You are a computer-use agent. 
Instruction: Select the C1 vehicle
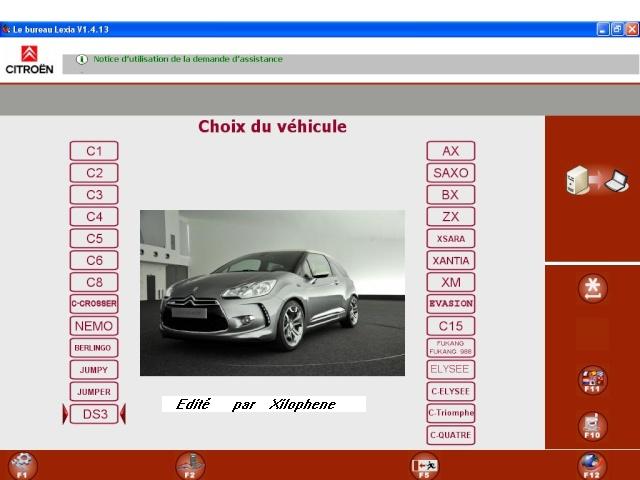coord(94,151)
